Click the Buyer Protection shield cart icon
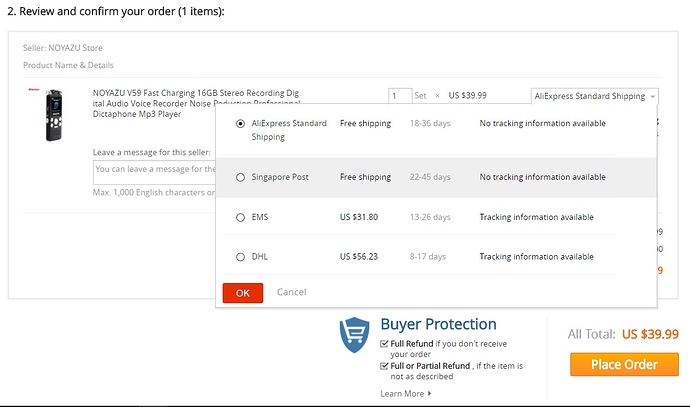Viewport: 690px width, 407px height. click(x=354, y=335)
